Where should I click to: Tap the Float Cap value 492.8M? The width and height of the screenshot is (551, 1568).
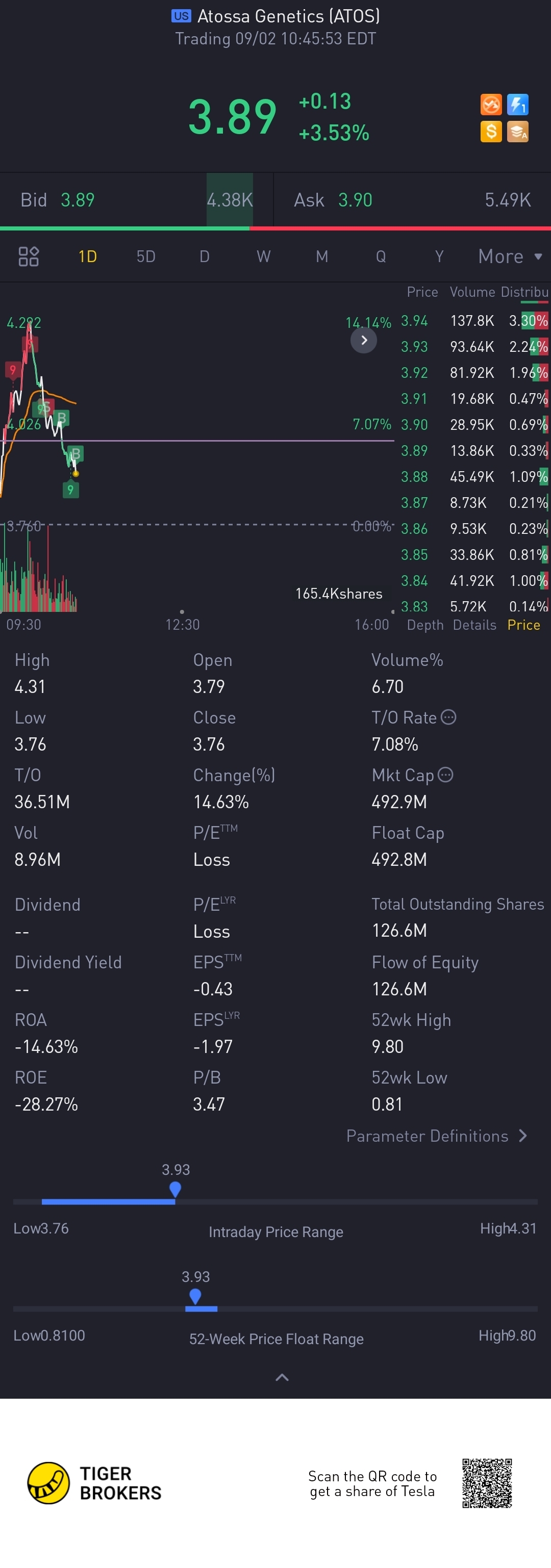point(399,860)
